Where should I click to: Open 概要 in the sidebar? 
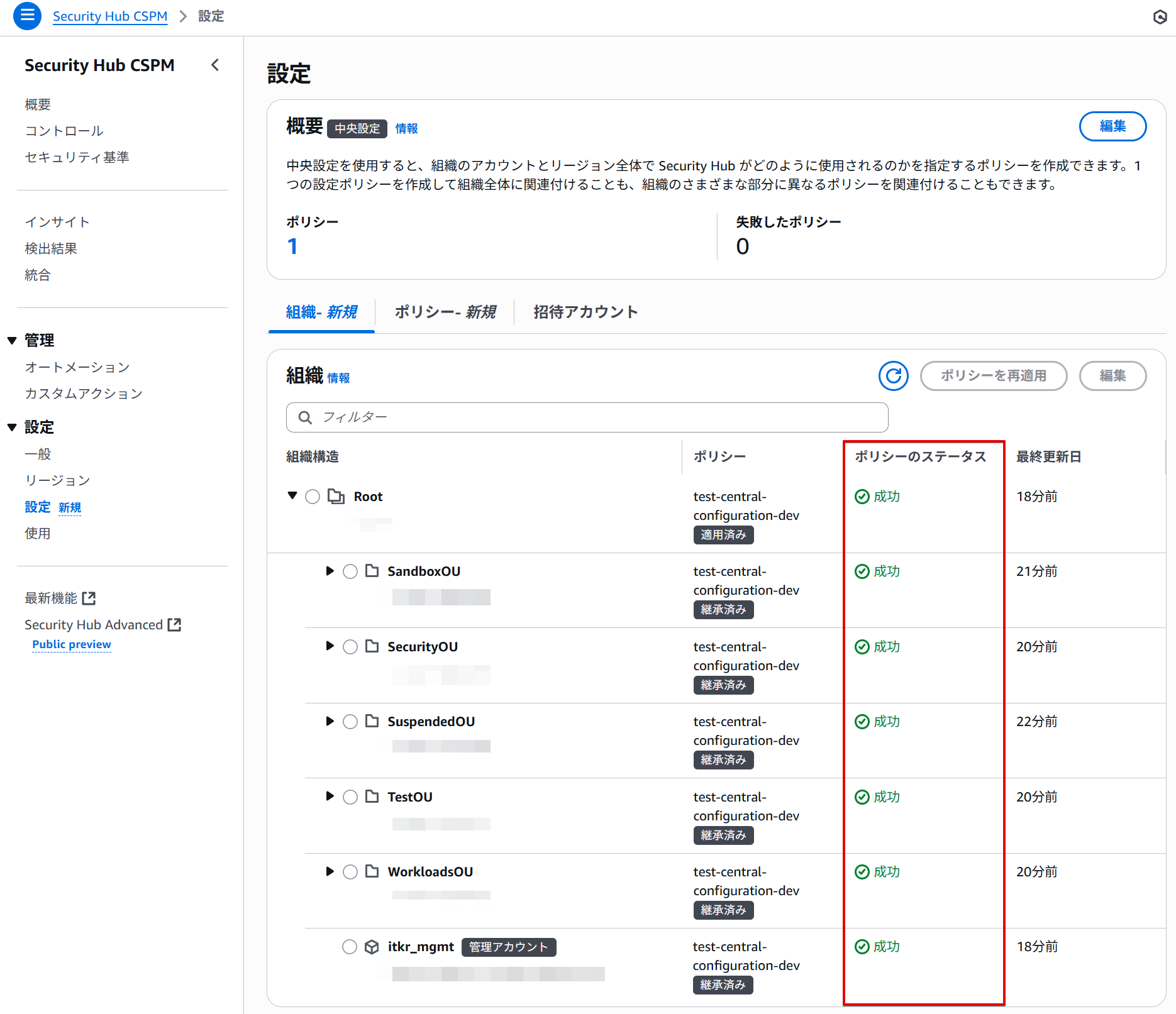pyautogui.click(x=38, y=104)
